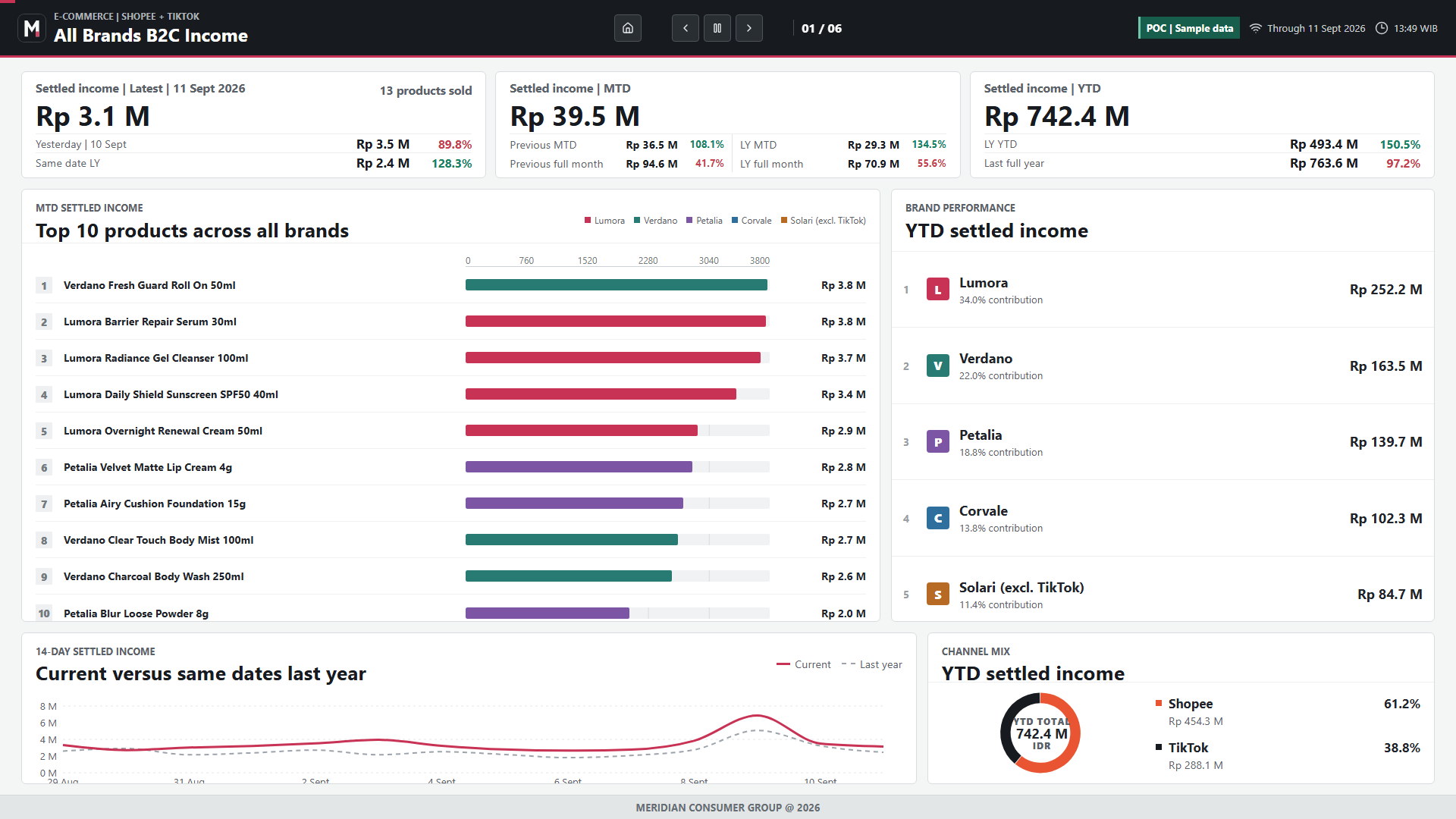Click the Last year dashed legend entry
1456x819 pixels.
tap(872, 664)
